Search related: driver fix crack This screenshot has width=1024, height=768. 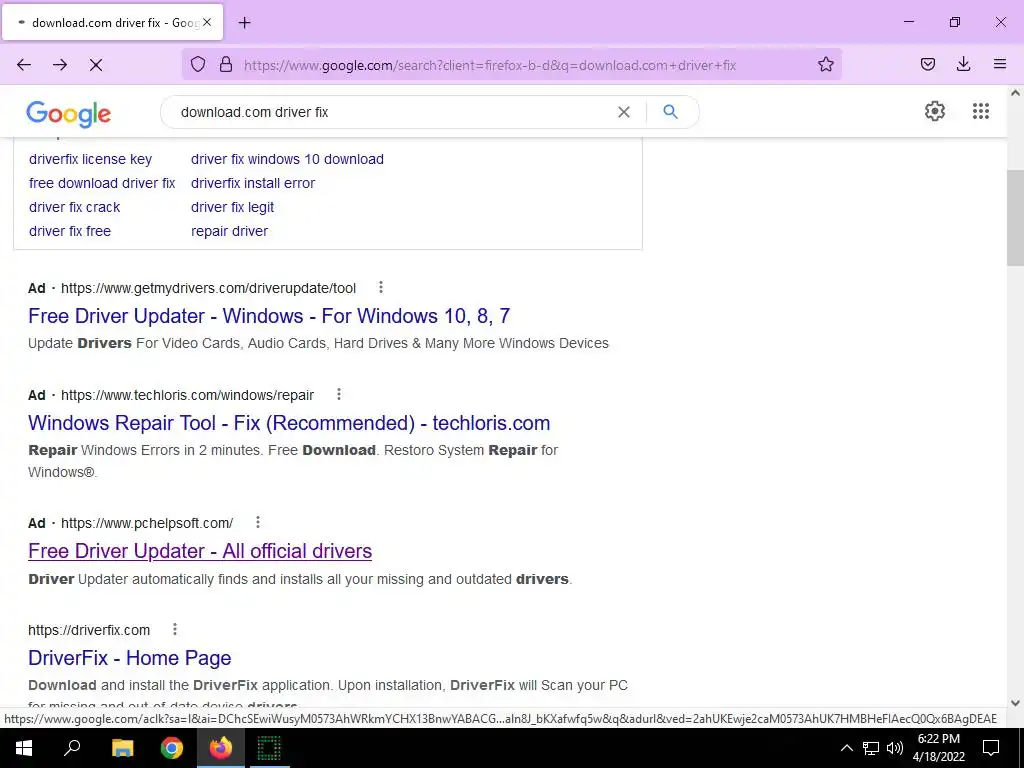point(74,207)
